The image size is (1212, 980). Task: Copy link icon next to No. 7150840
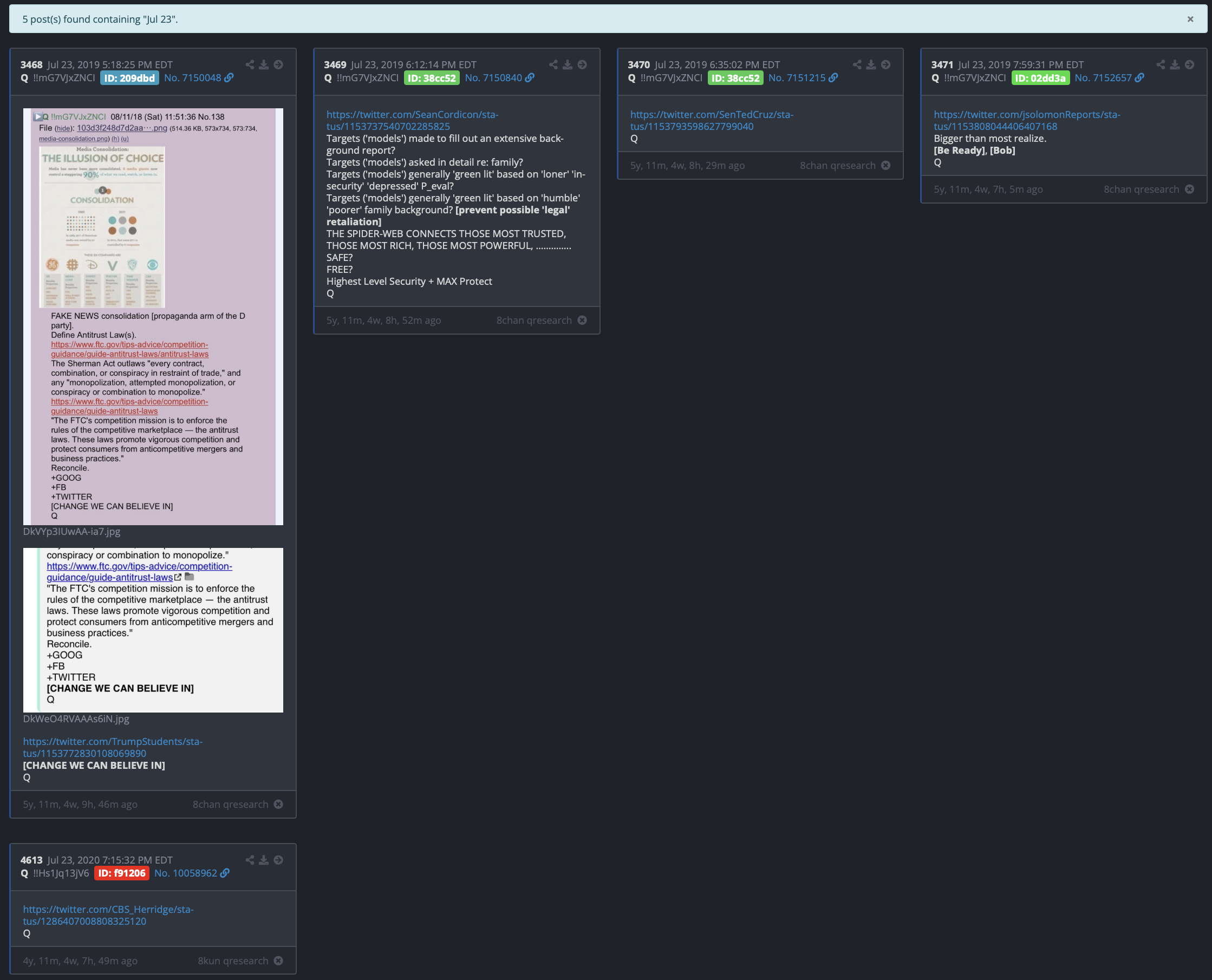click(x=530, y=78)
